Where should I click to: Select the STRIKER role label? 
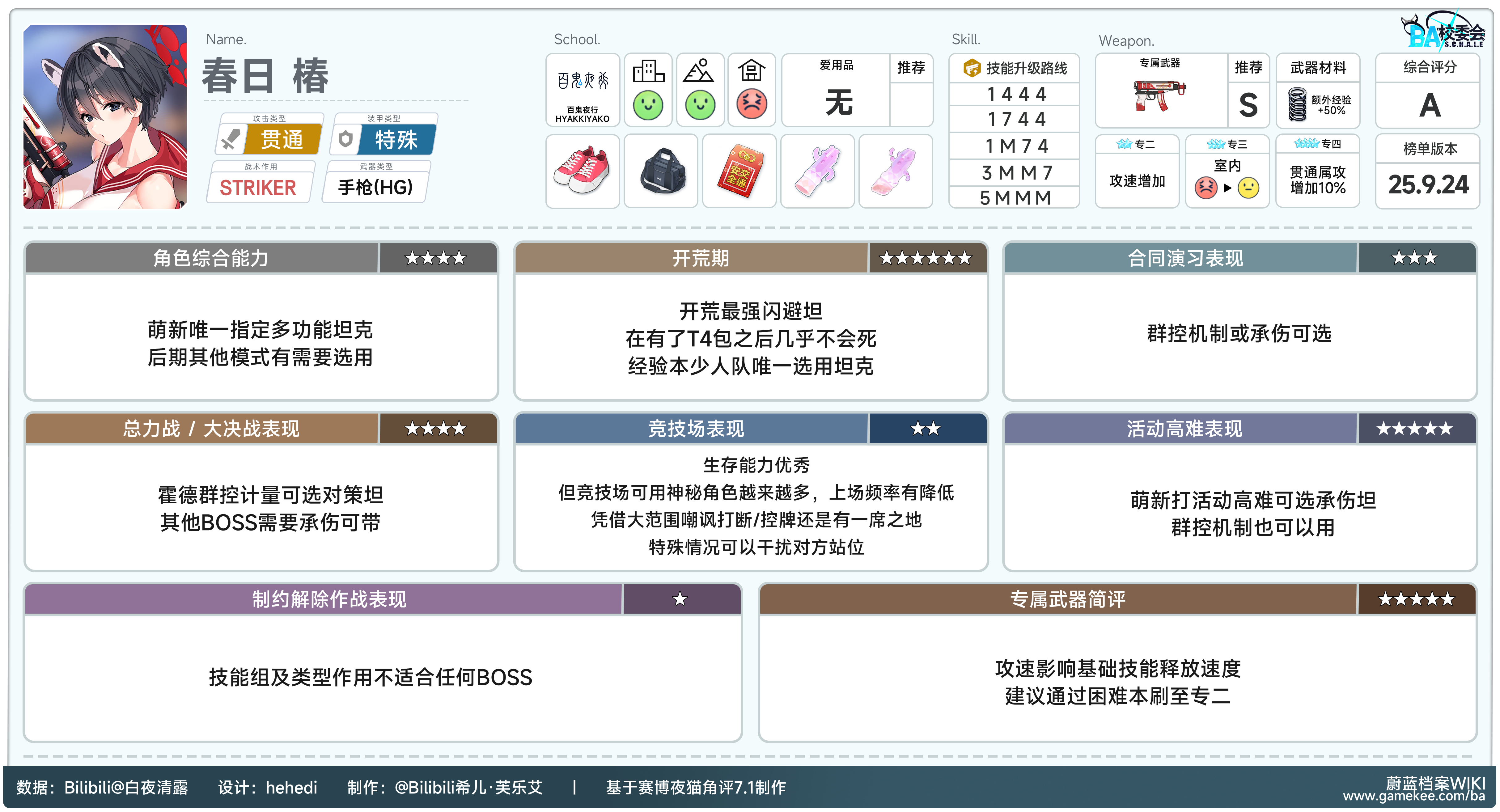click(x=258, y=188)
